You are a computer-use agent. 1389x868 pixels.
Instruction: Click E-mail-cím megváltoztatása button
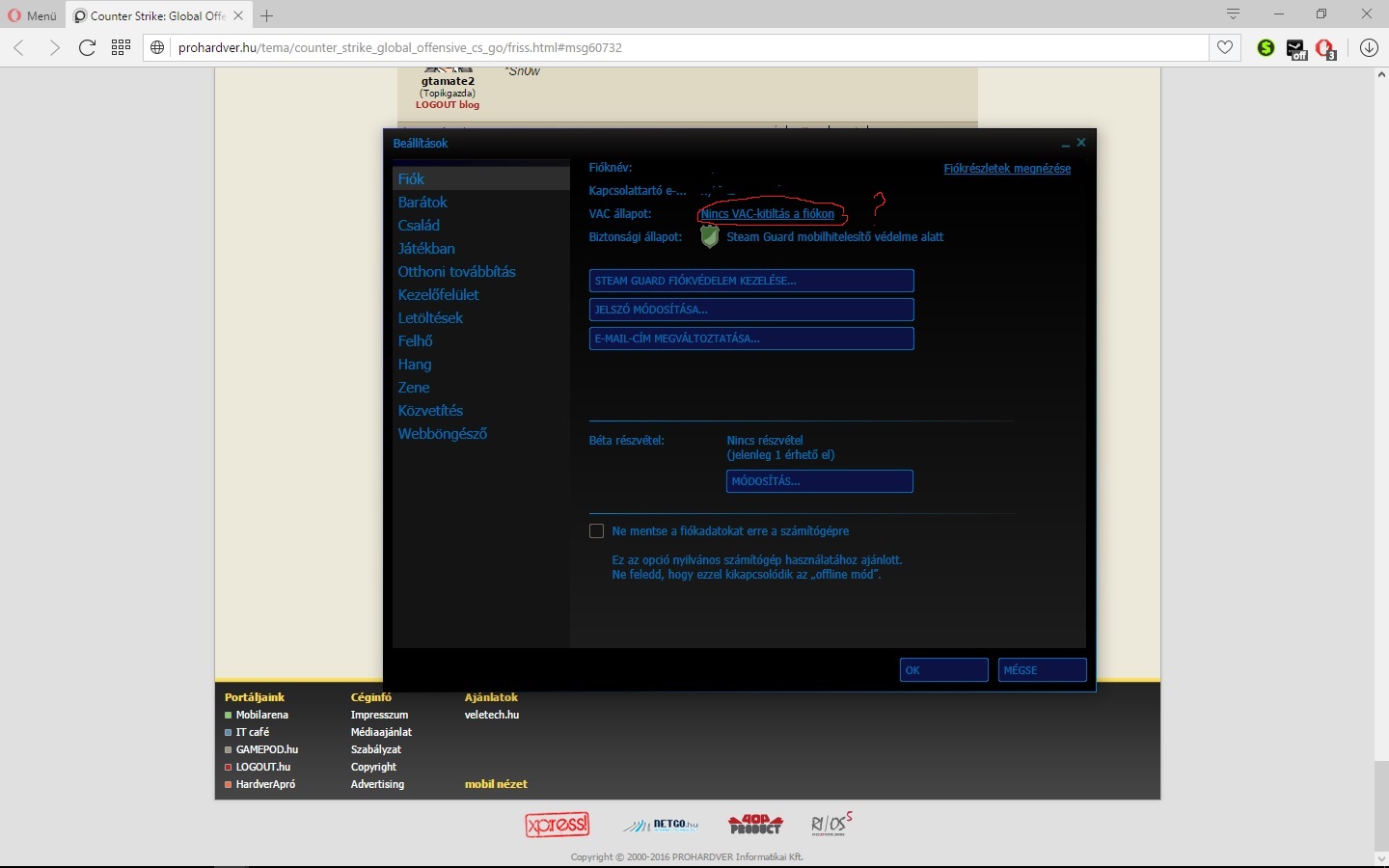751,339
